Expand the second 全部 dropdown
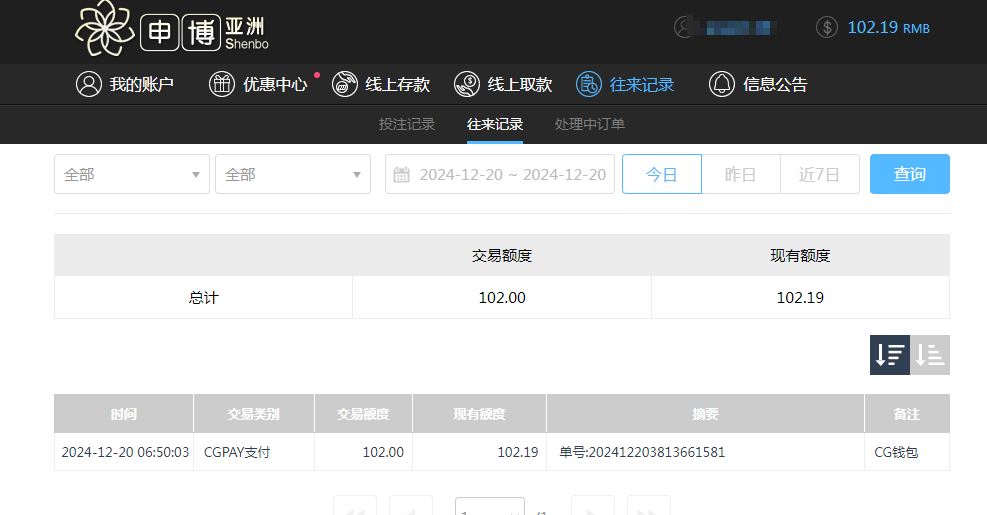The image size is (987, 515). coord(292,174)
